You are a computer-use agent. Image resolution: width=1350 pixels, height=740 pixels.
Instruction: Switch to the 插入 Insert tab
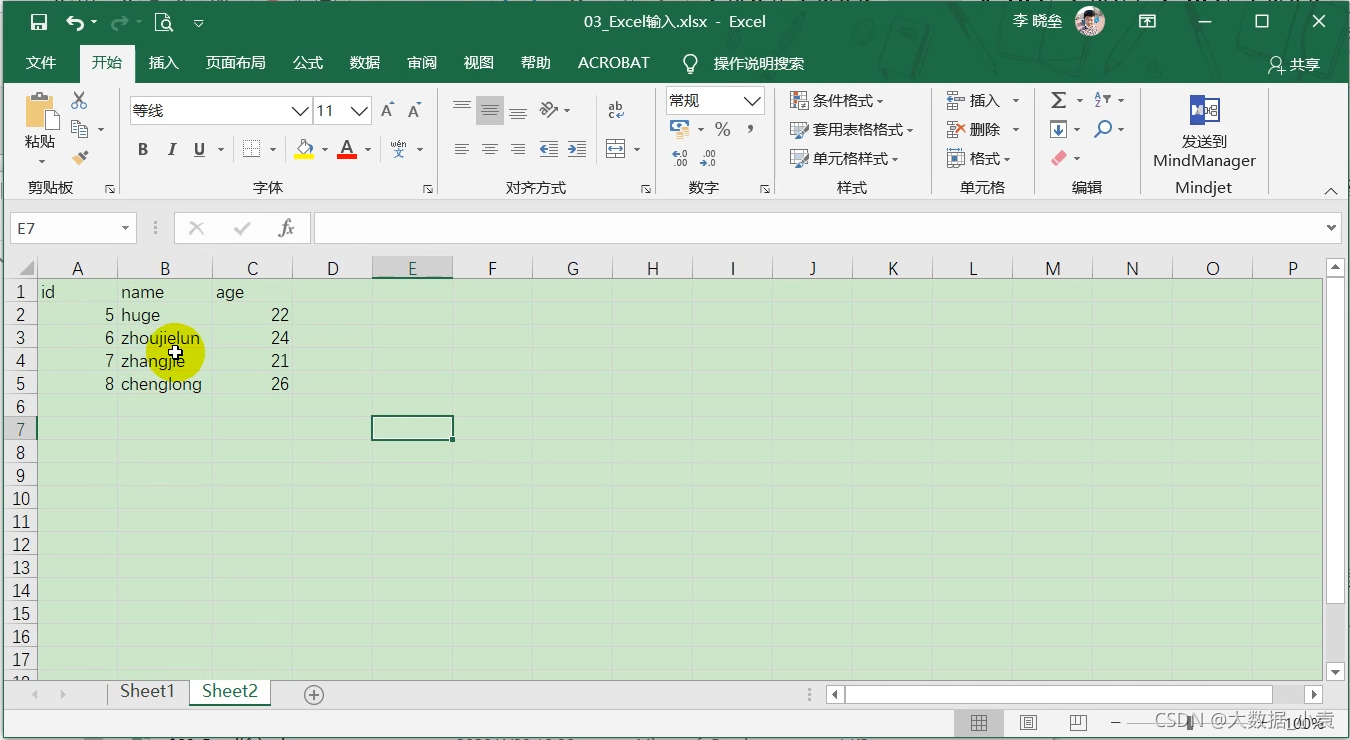tap(163, 62)
